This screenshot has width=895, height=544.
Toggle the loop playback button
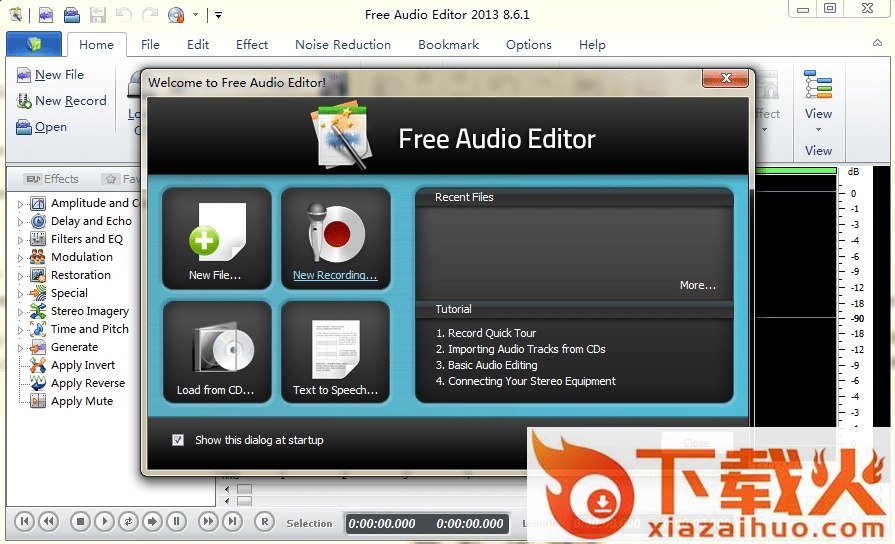coord(128,521)
